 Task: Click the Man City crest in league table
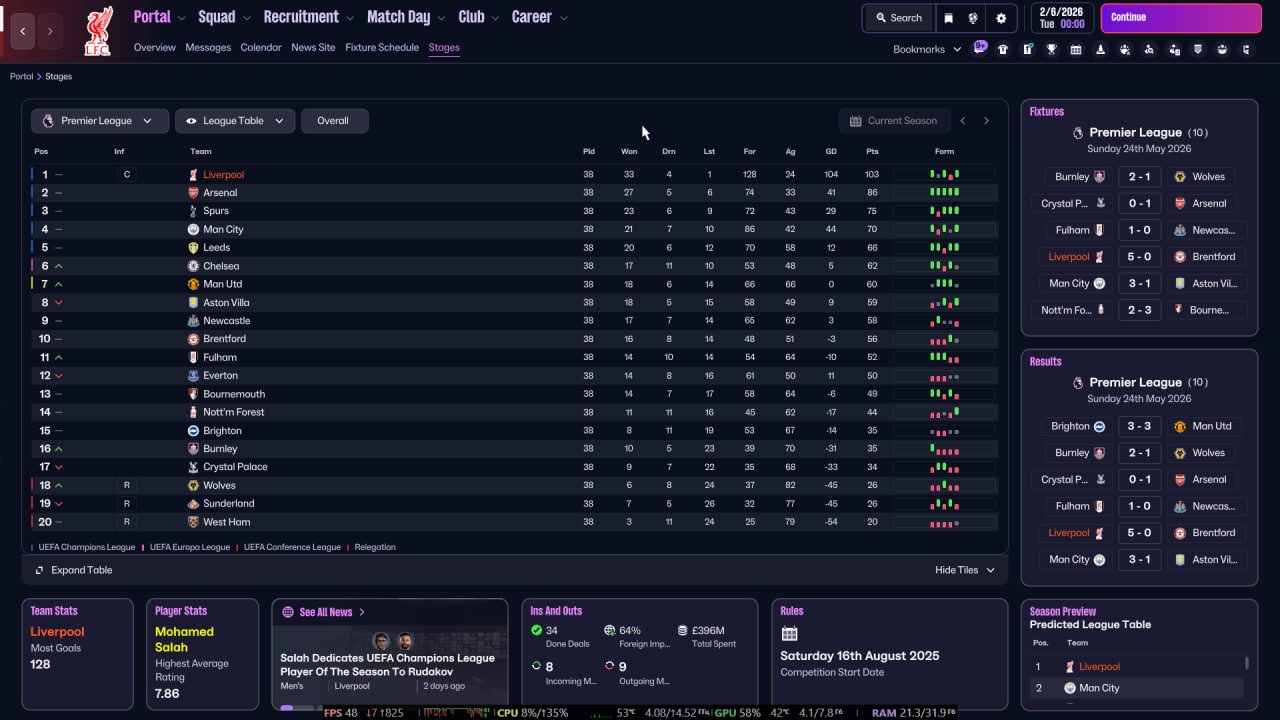[x=194, y=229]
